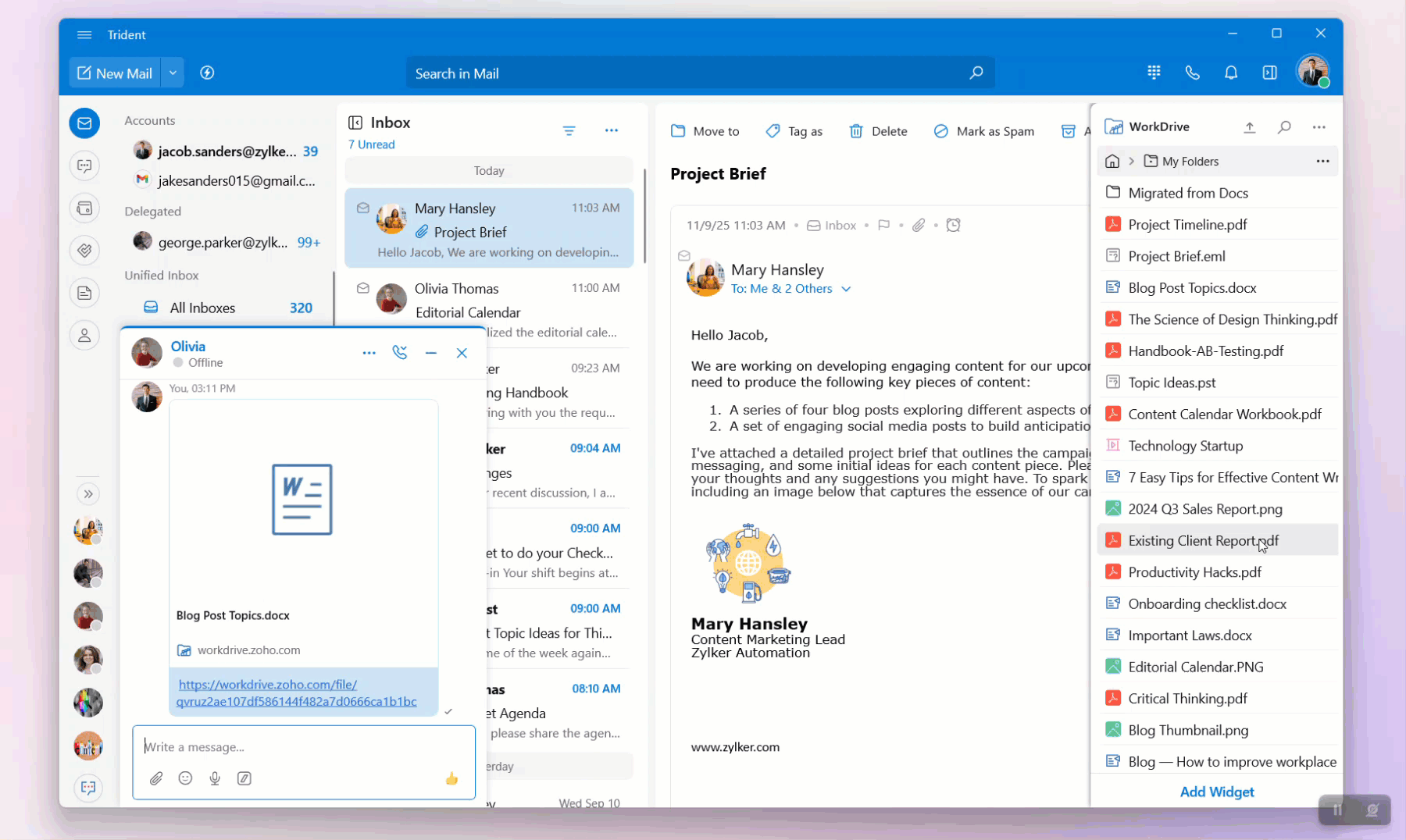Open the contacts module in left sidebar
This screenshot has width=1406, height=840.
84,336
